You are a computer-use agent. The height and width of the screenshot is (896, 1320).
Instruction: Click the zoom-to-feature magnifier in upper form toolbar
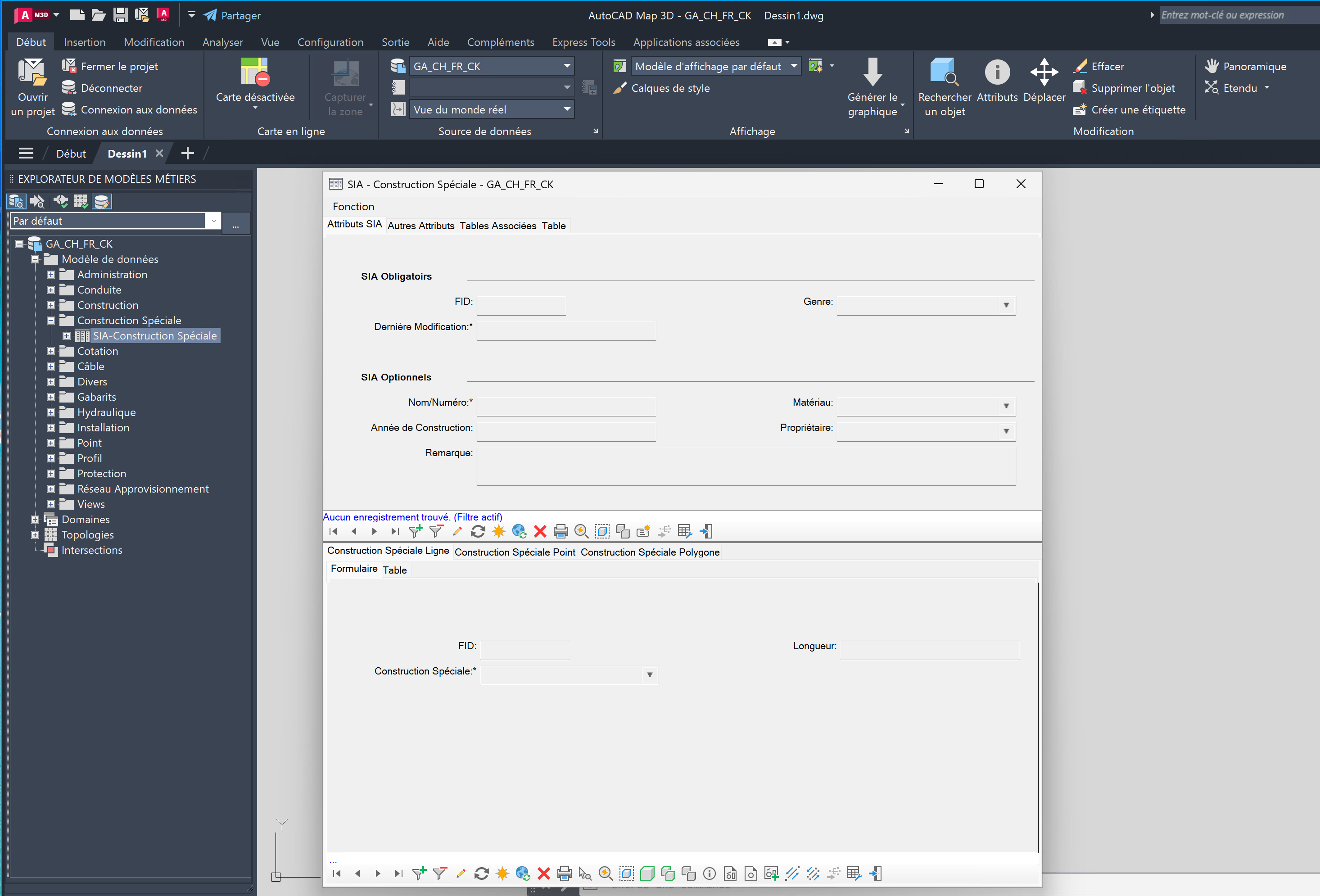point(581,531)
